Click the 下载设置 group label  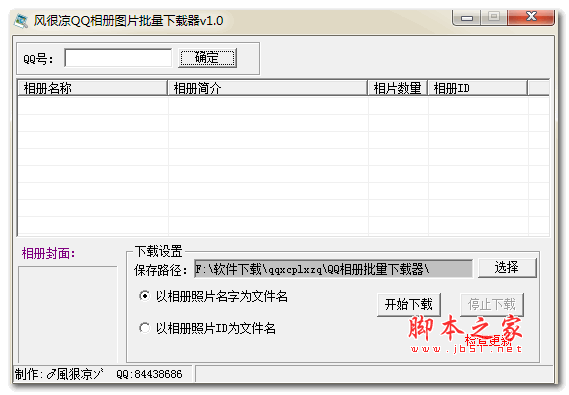point(159,251)
